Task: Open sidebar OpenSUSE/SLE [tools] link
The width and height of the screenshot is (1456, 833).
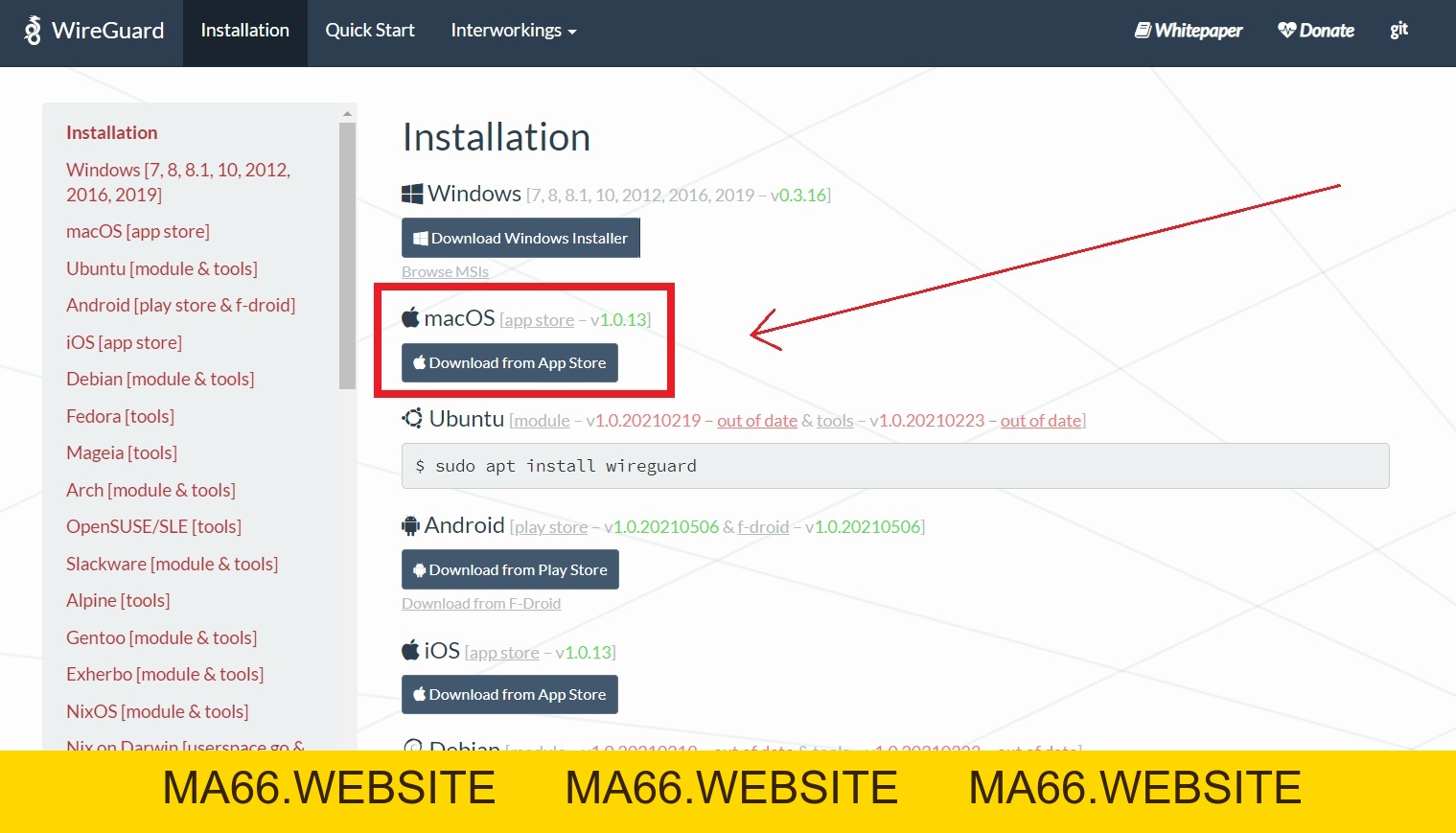Action: tap(153, 526)
